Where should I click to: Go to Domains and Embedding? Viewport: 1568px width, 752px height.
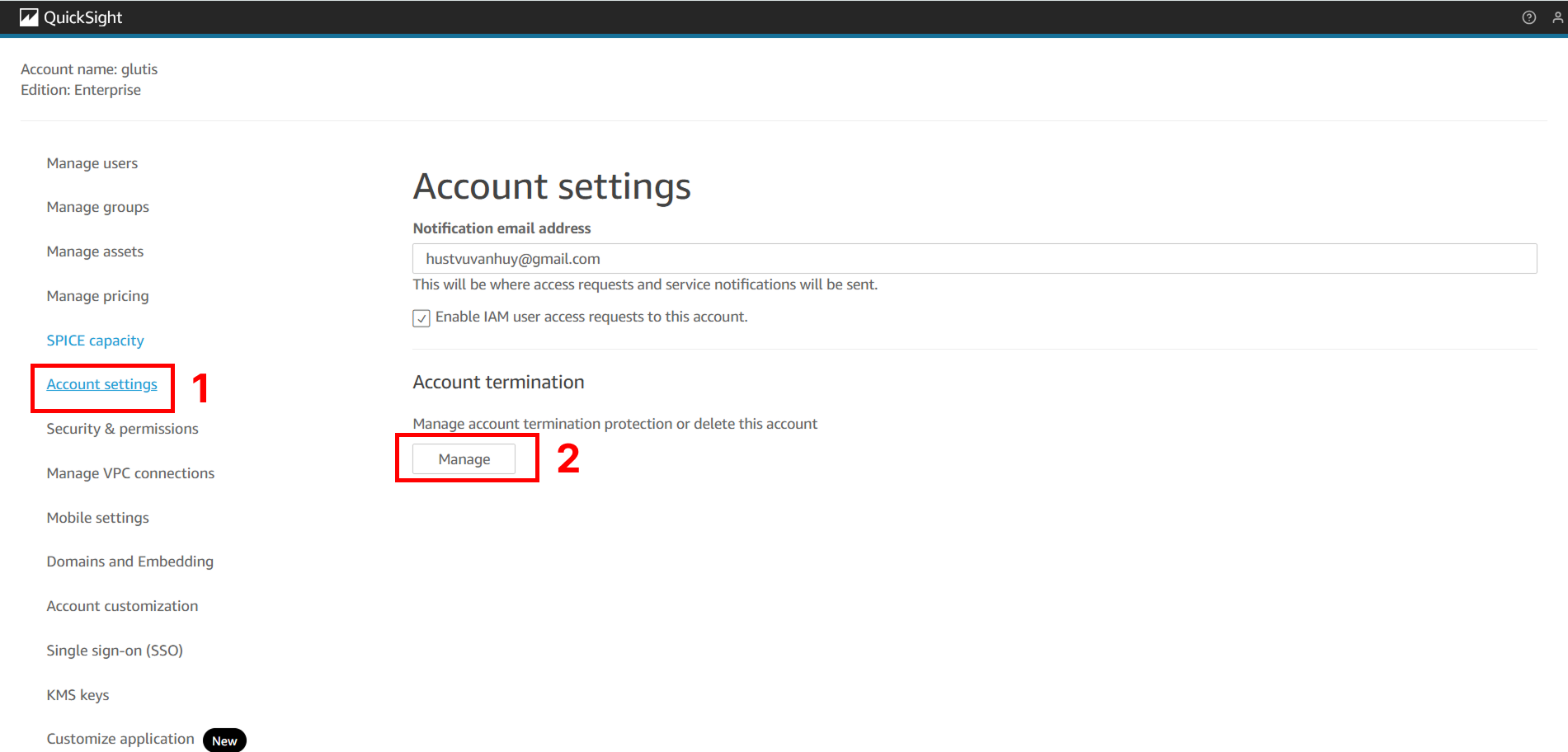(x=129, y=562)
